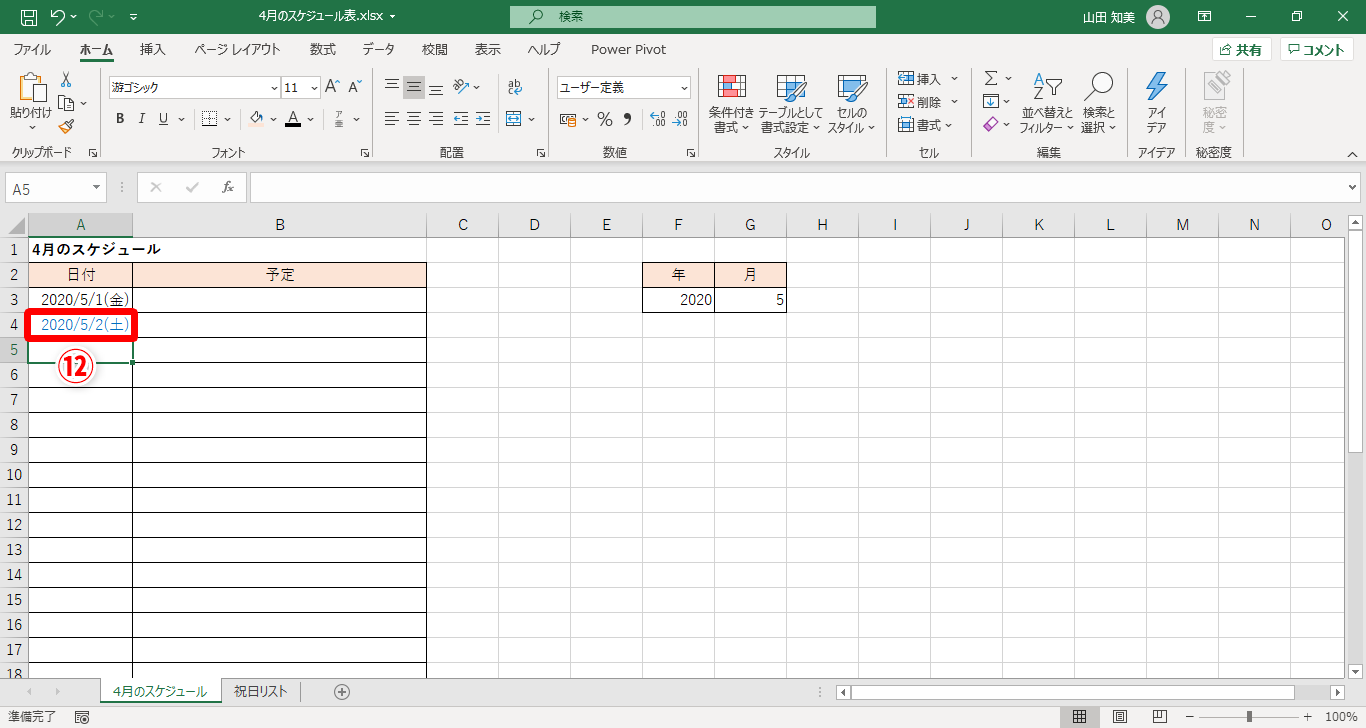Switch to Page Layout view icon
Viewport: 1366px width, 728px height.
tap(1120, 717)
